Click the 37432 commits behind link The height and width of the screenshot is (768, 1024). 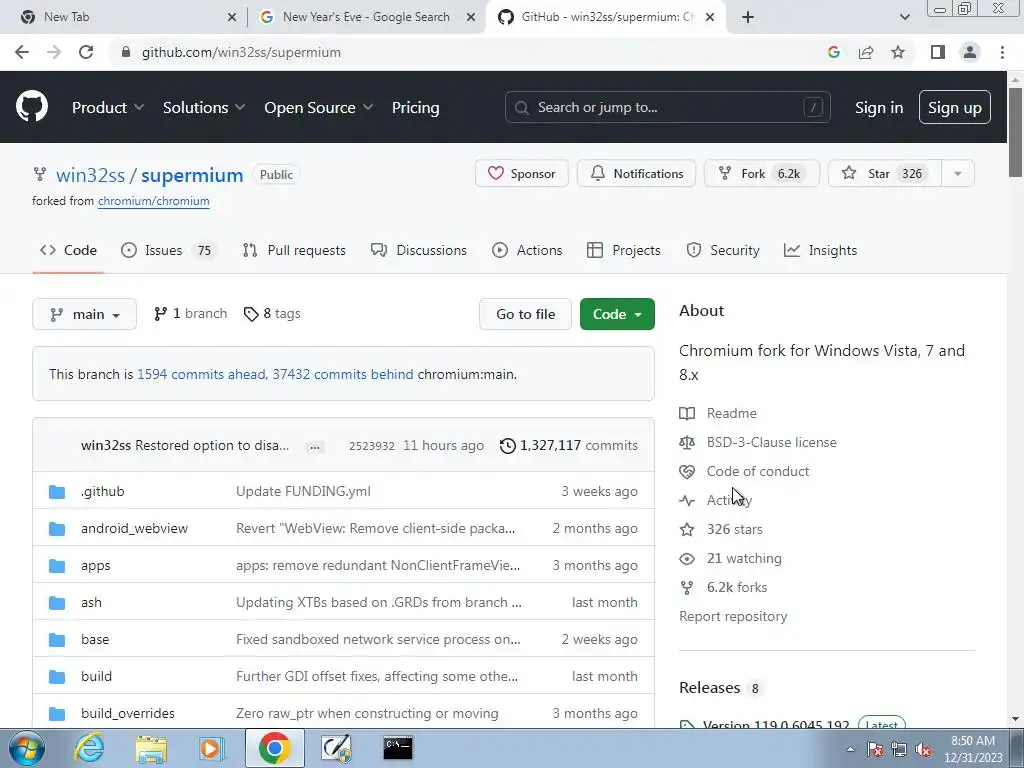click(x=343, y=374)
